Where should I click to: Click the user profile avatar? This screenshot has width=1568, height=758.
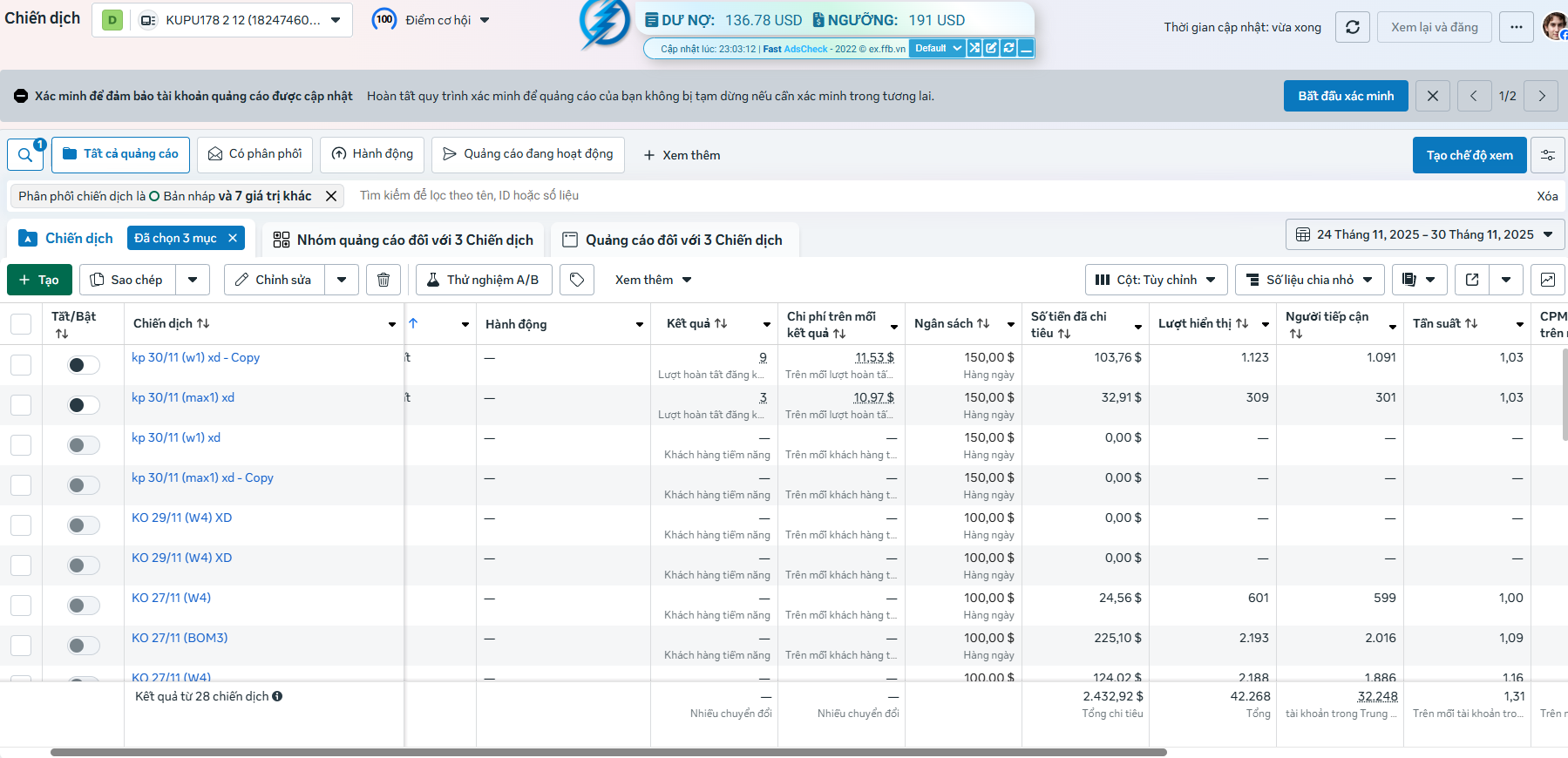pyautogui.click(x=1555, y=27)
